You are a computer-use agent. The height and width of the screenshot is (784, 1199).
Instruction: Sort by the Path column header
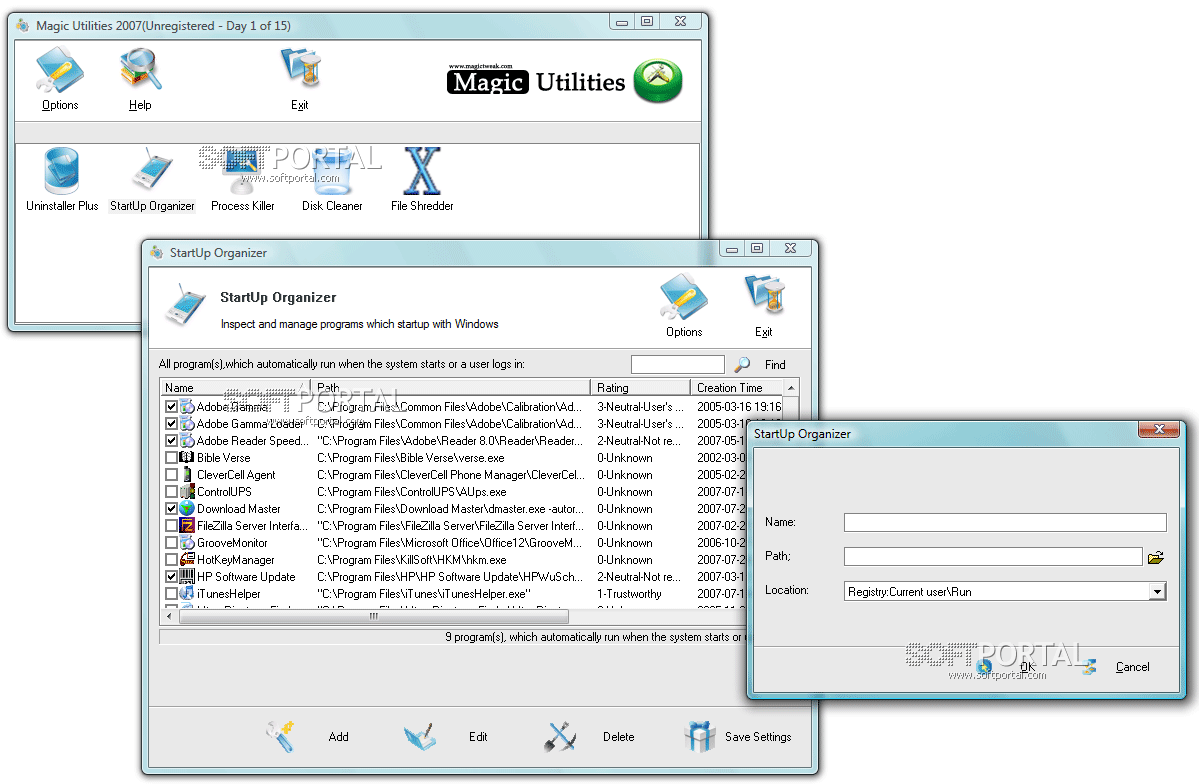pyautogui.click(x=450, y=387)
